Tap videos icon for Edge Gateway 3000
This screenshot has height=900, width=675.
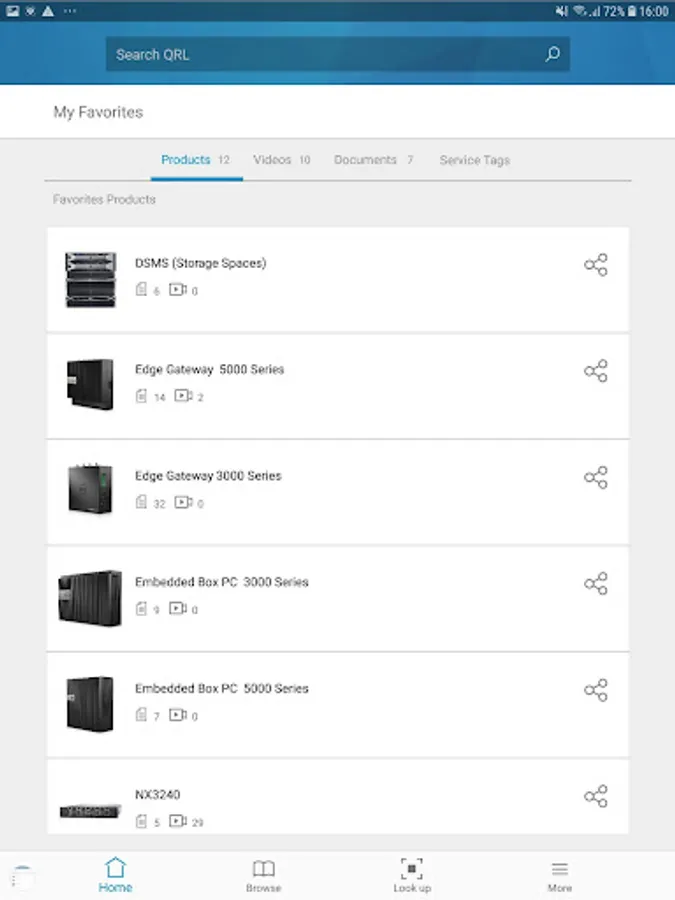pyautogui.click(x=183, y=502)
